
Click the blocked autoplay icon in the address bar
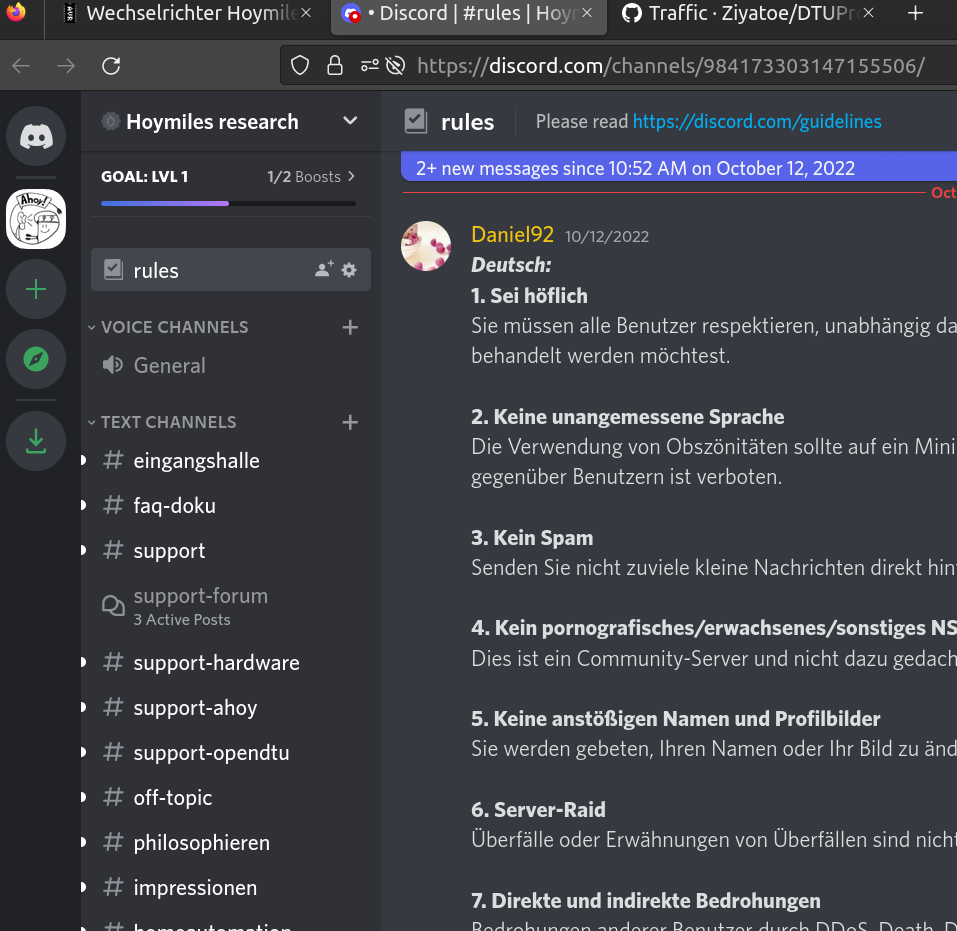point(395,65)
